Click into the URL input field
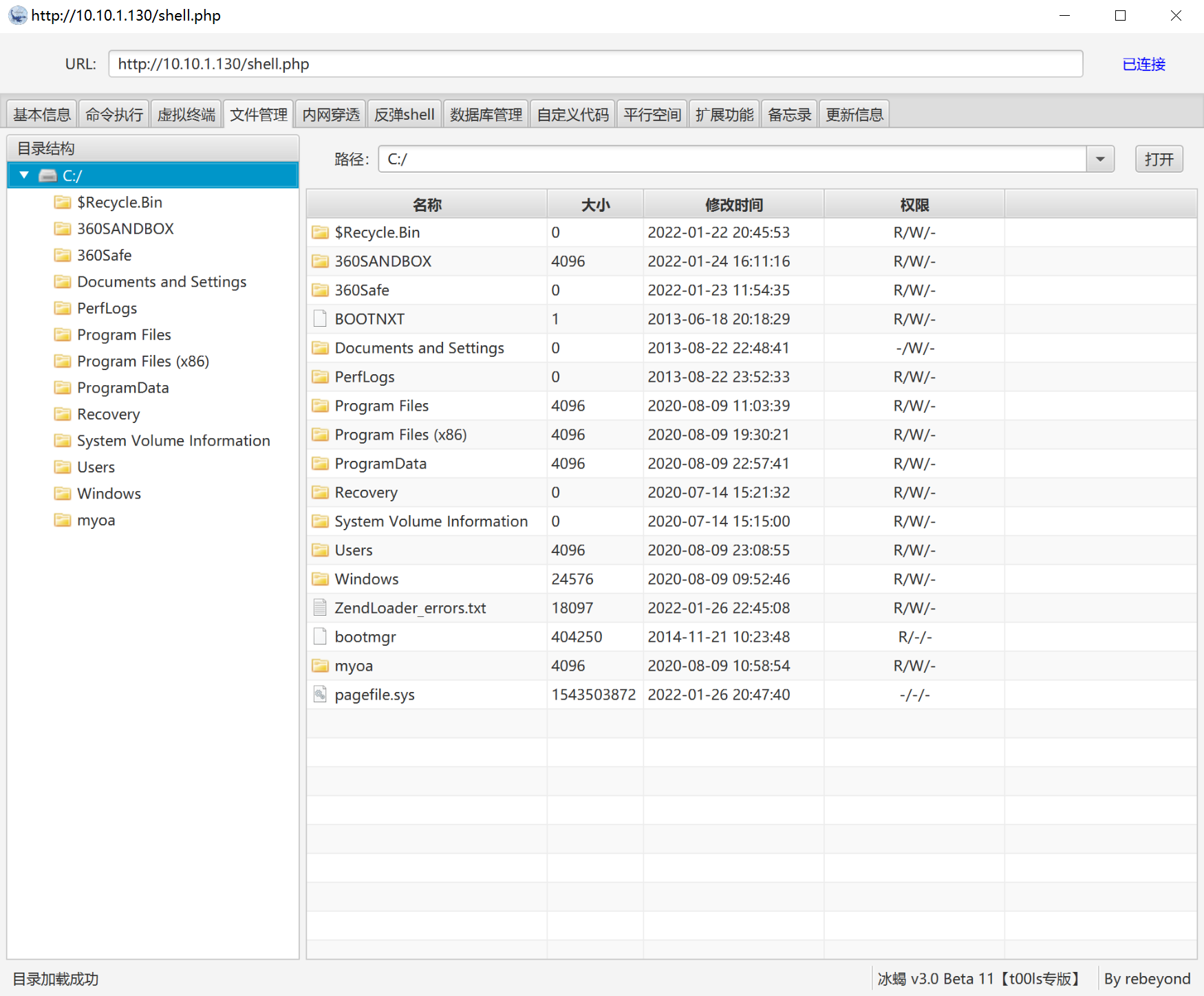This screenshot has width=1204, height=996. click(x=596, y=64)
